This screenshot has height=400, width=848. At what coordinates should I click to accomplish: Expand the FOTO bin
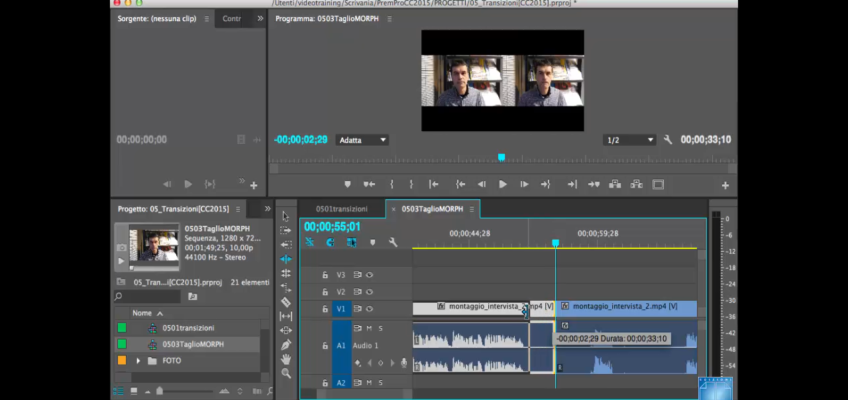138,361
